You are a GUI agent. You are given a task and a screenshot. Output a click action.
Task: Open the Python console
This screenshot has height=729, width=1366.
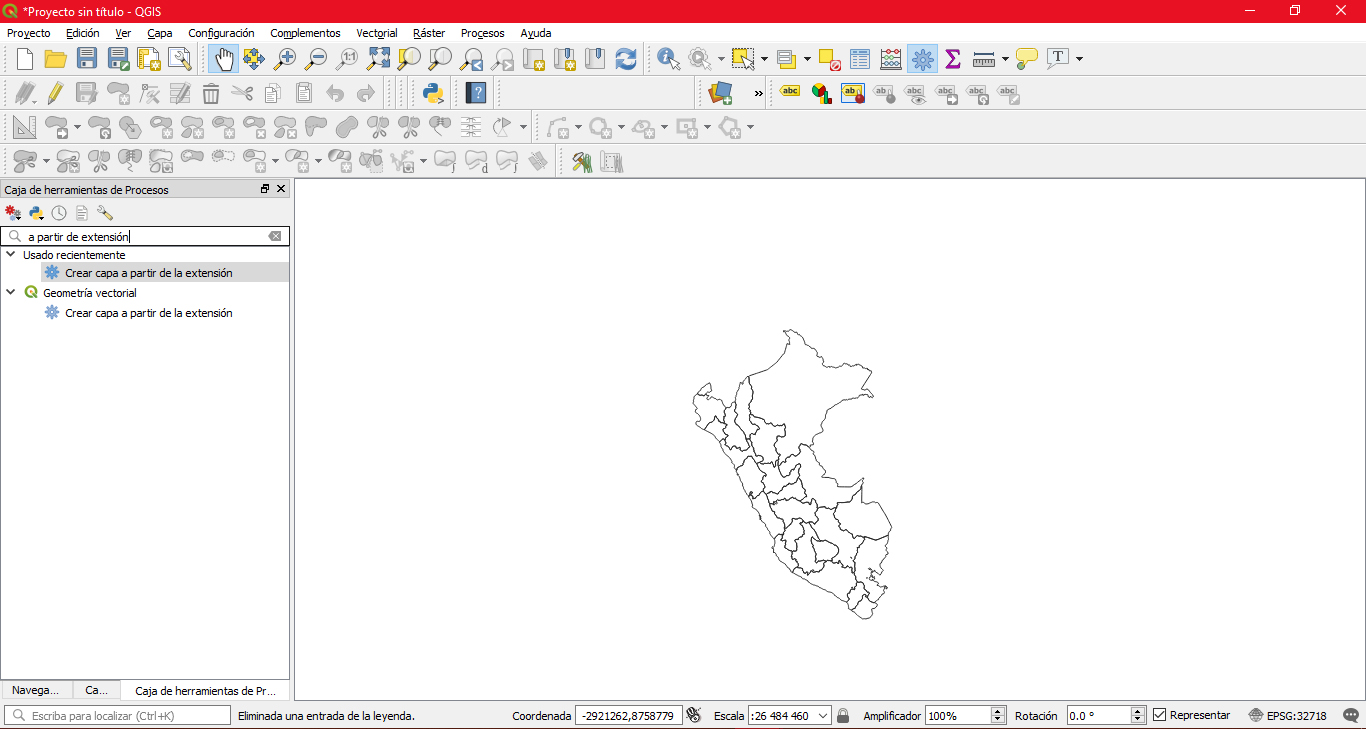click(x=433, y=94)
